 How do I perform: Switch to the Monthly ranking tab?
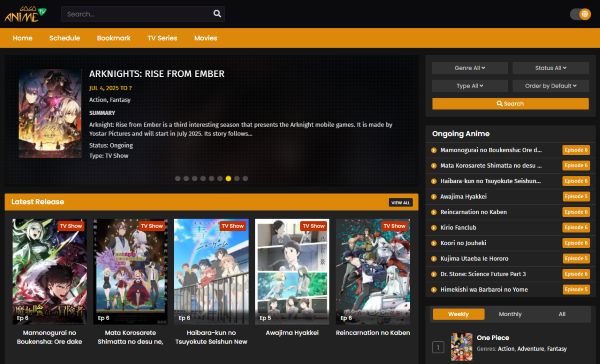tap(510, 314)
